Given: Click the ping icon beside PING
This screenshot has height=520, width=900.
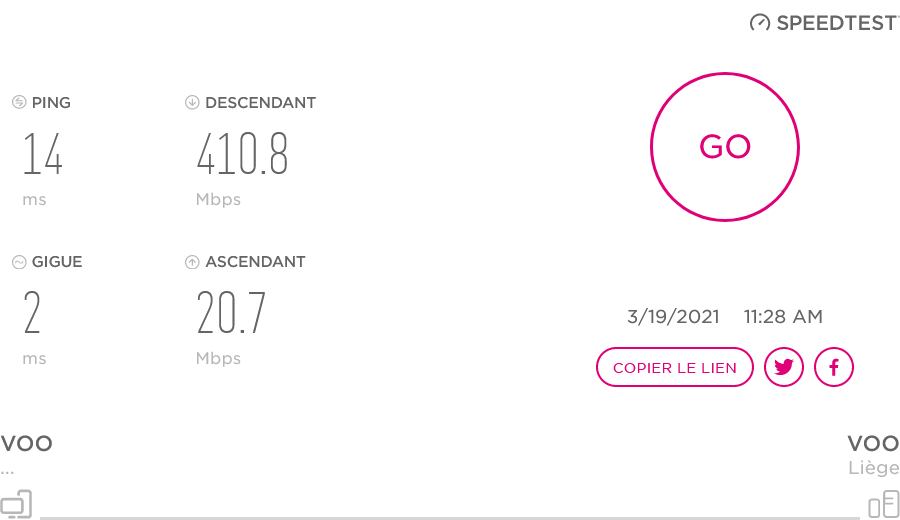Looking at the screenshot, I should pyautogui.click(x=19, y=102).
